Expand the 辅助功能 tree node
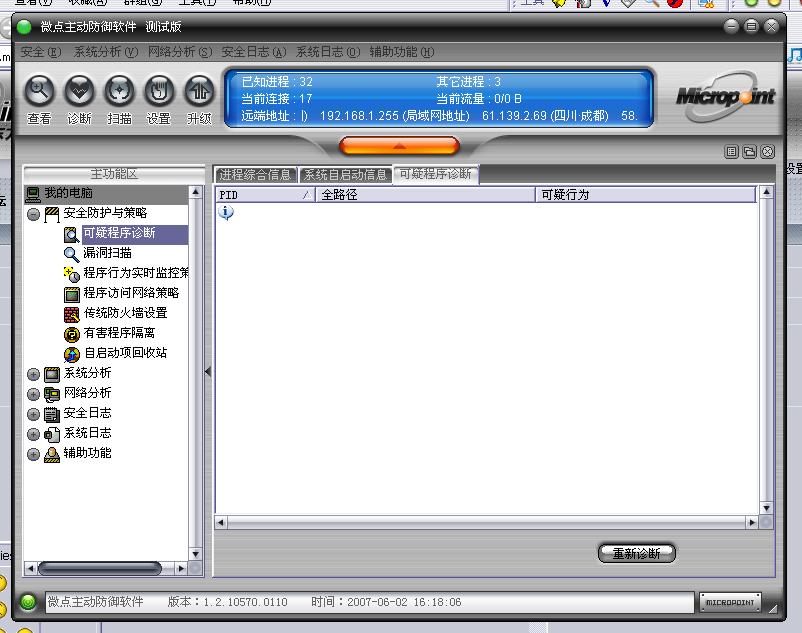Image resolution: width=802 pixels, height=633 pixels. pyautogui.click(x=33, y=454)
